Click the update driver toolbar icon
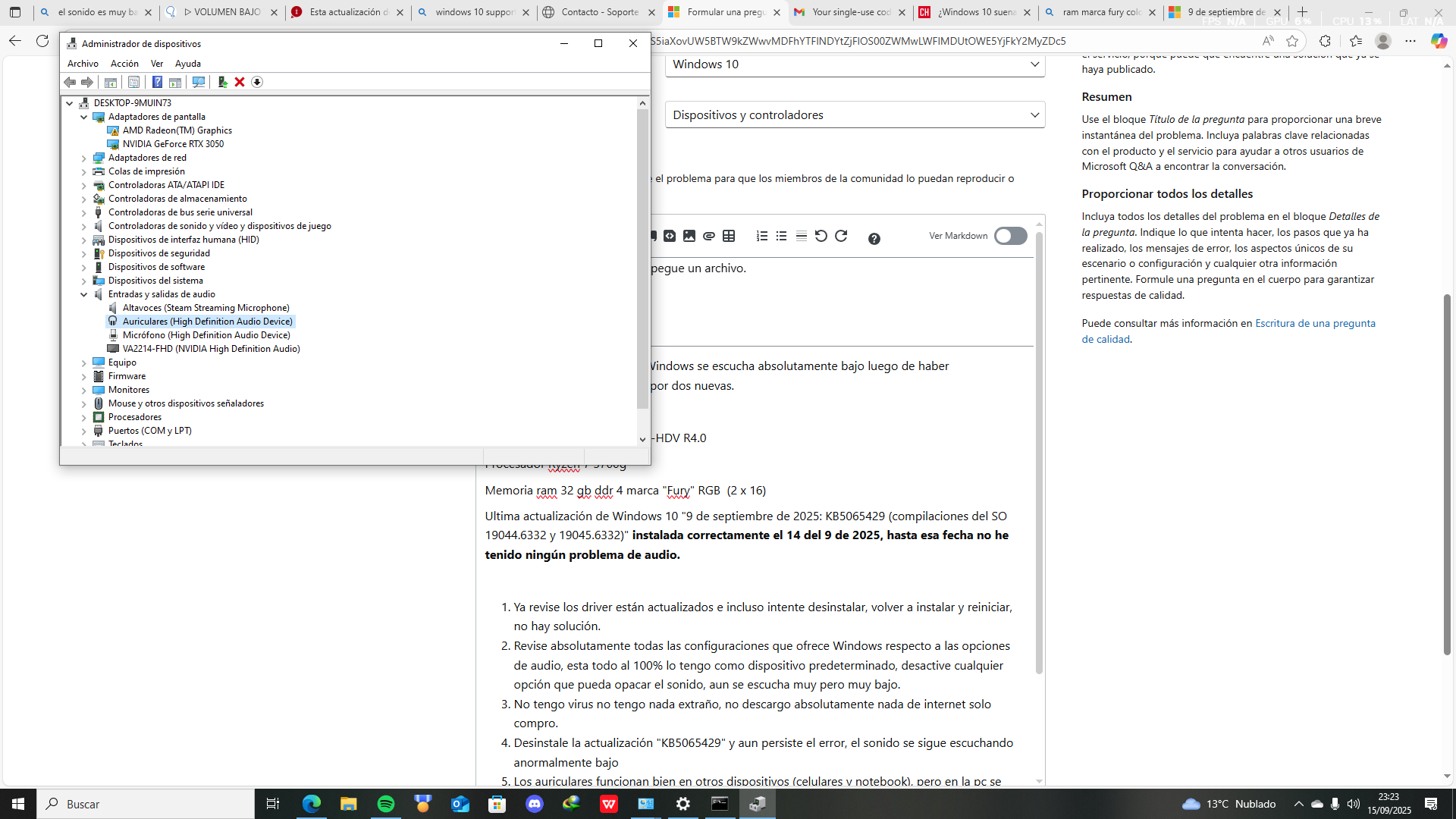The height and width of the screenshot is (819, 1456). (x=222, y=82)
